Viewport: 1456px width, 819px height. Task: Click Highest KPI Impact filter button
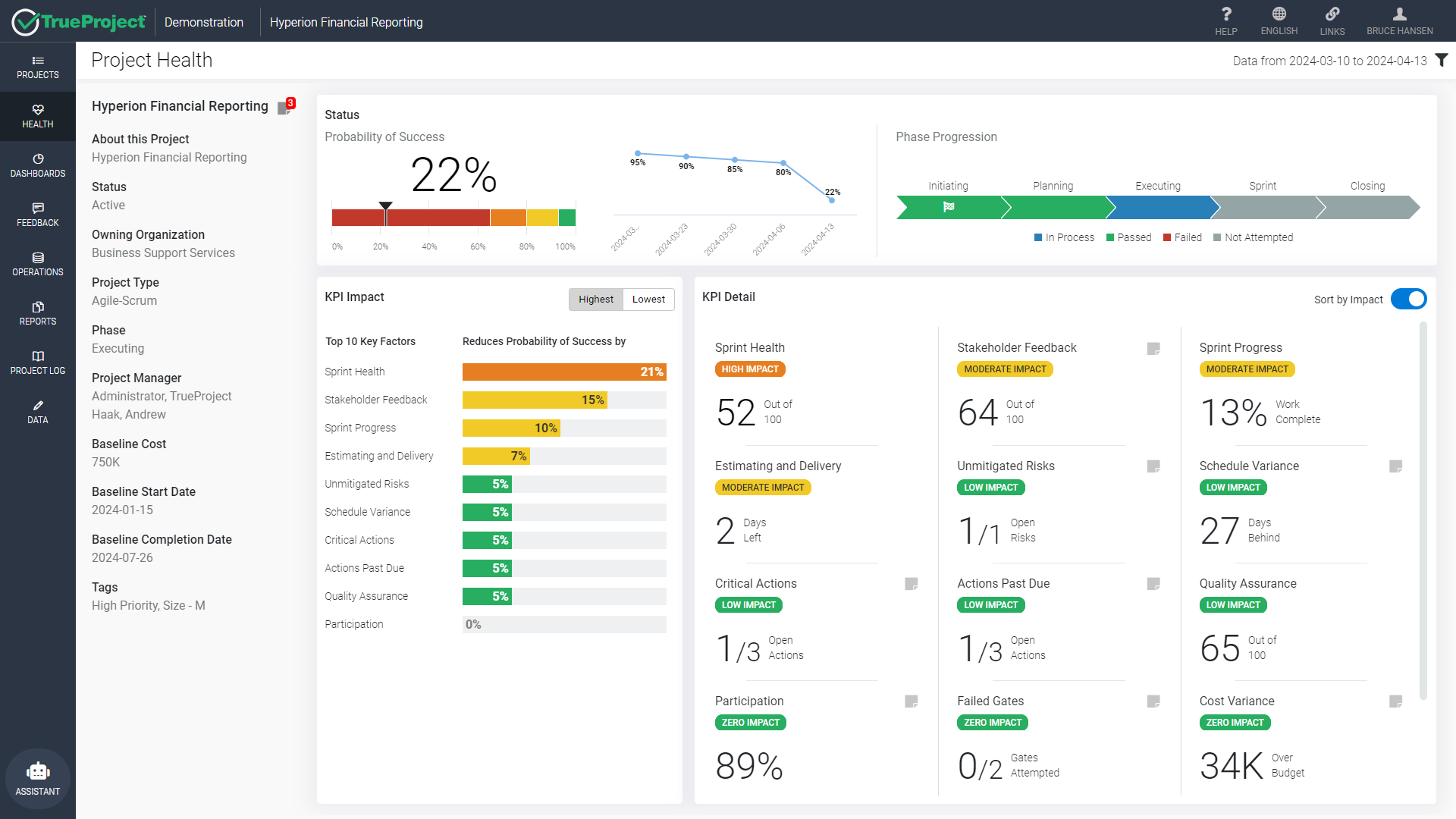point(595,297)
